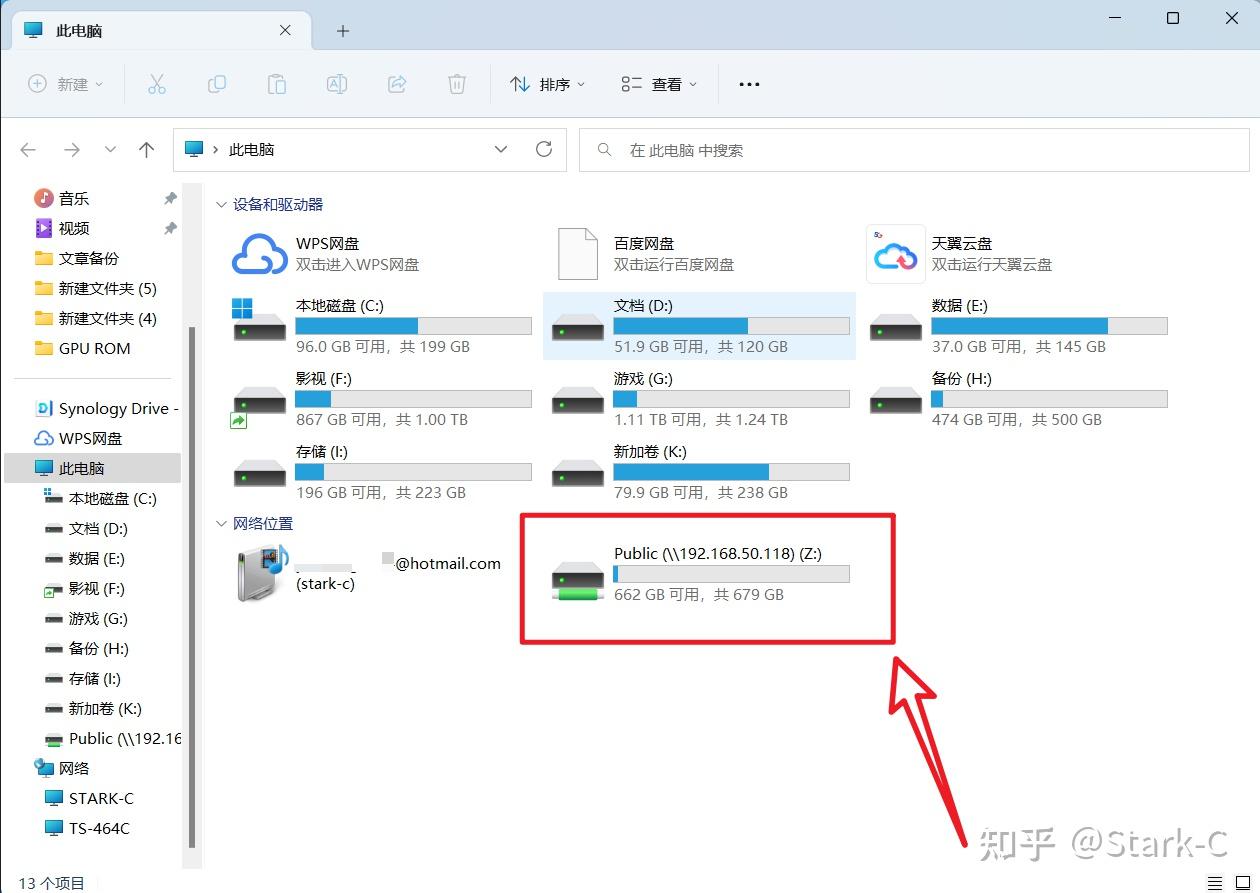Click the Share icon in the toolbar
The width and height of the screenshot is (1260, 893).
pos(397,84)
